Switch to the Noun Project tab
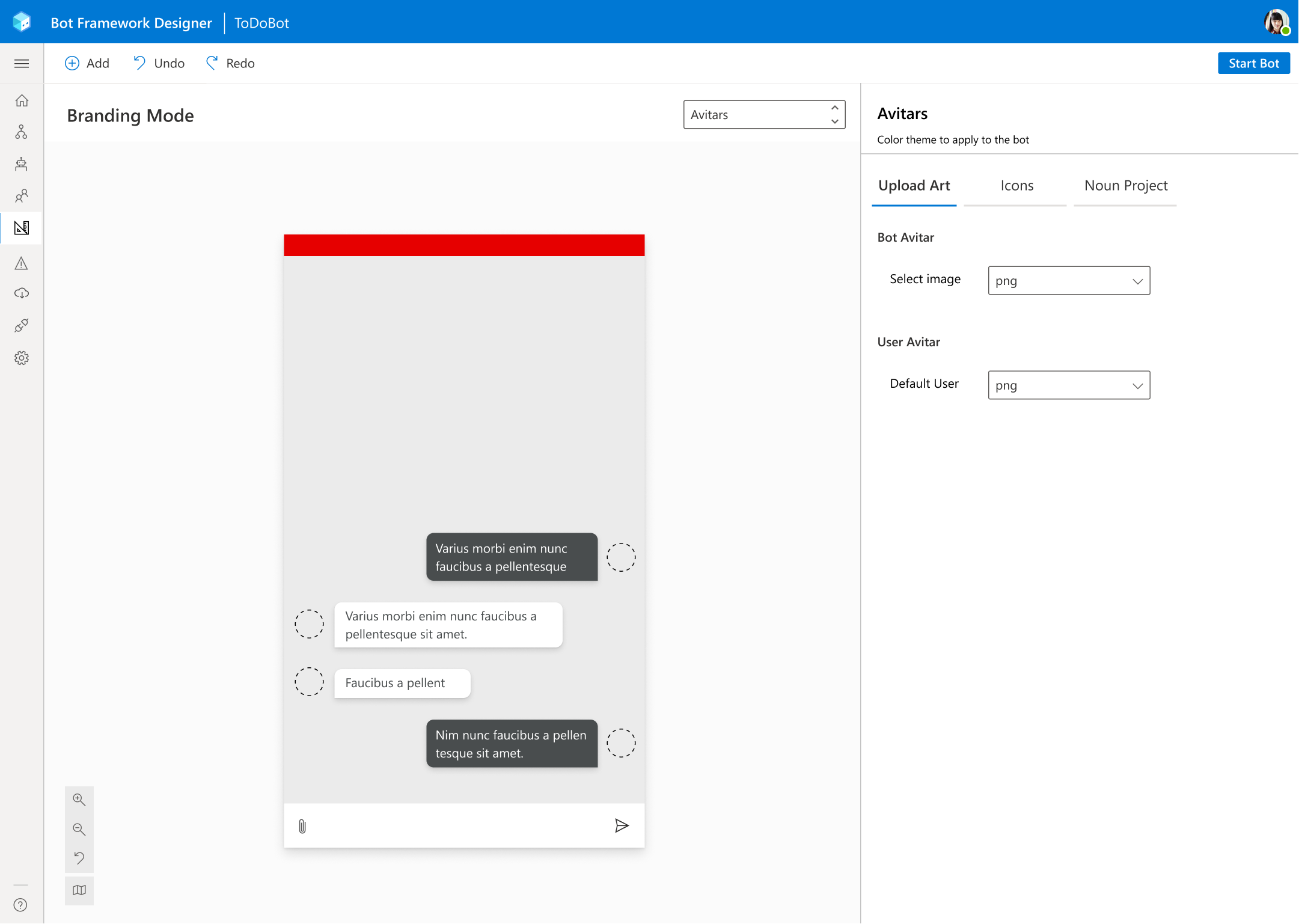 1126,186
